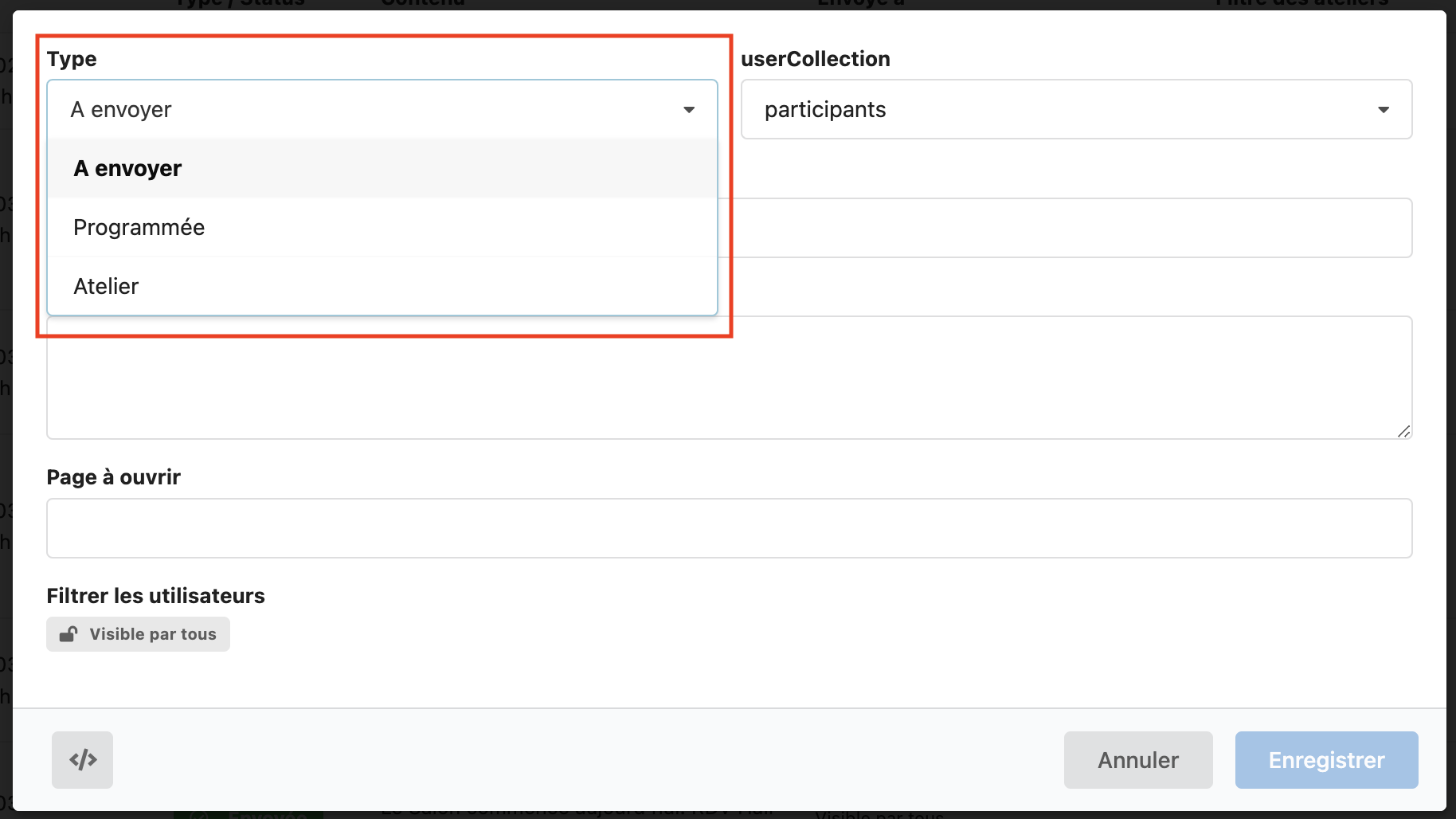
Task: Expand the userCollection dropdown arrow
Action: (1384, 110)
